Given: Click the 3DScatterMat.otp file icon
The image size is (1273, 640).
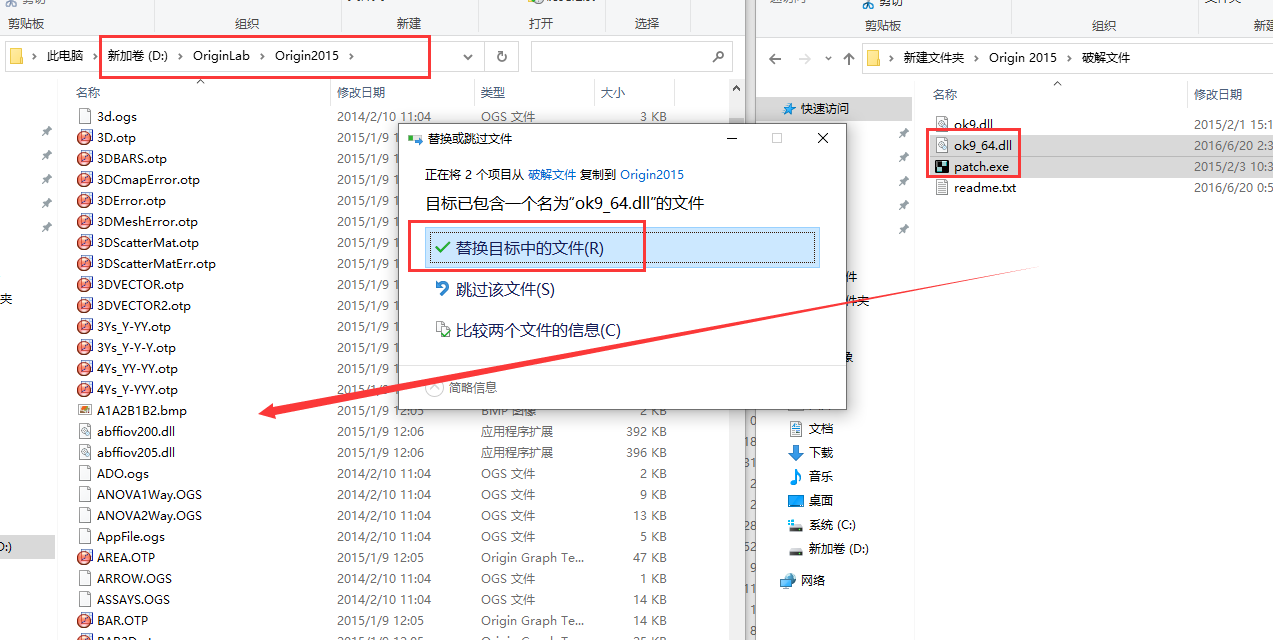Looking at the screenshot, I should click(x=85, y=243).
